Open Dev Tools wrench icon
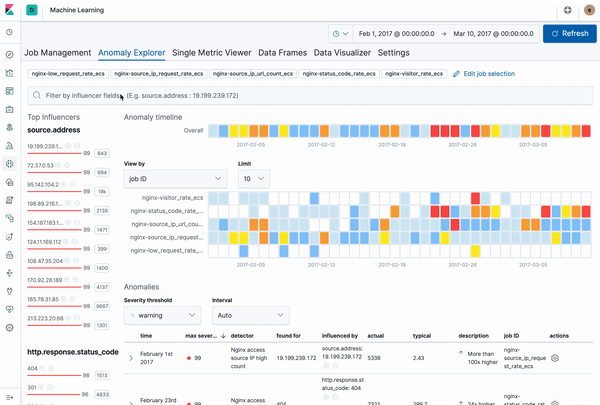 [x=10, y=291]
